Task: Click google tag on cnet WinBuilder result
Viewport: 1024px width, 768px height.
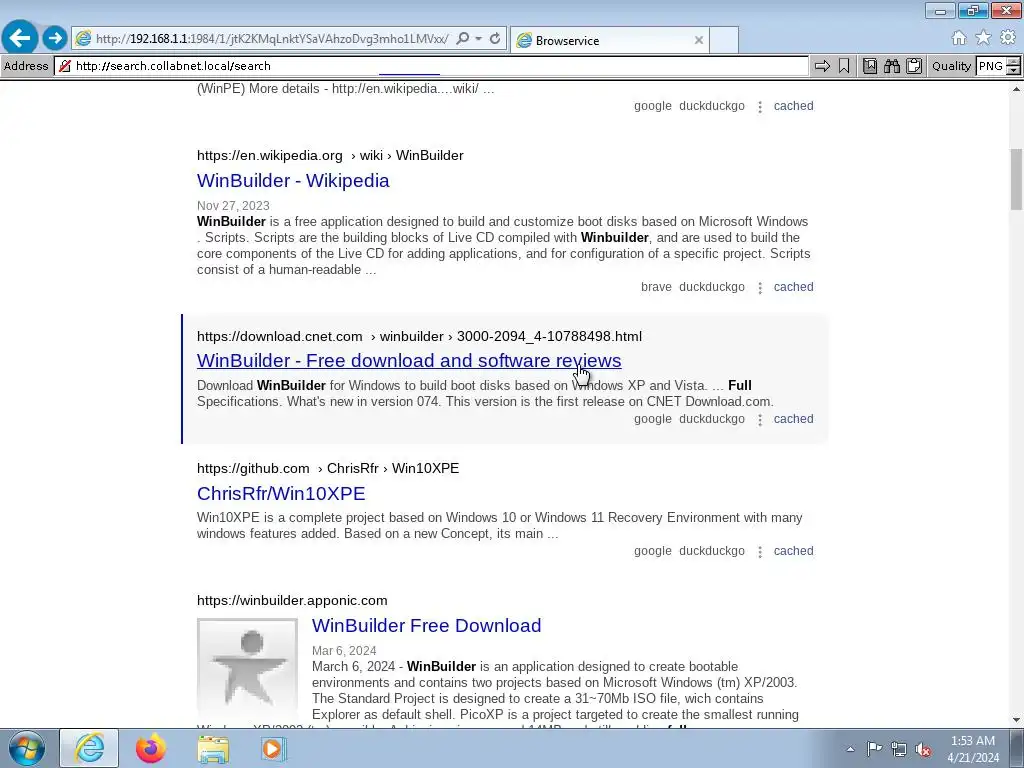Action: pos(652,419)
